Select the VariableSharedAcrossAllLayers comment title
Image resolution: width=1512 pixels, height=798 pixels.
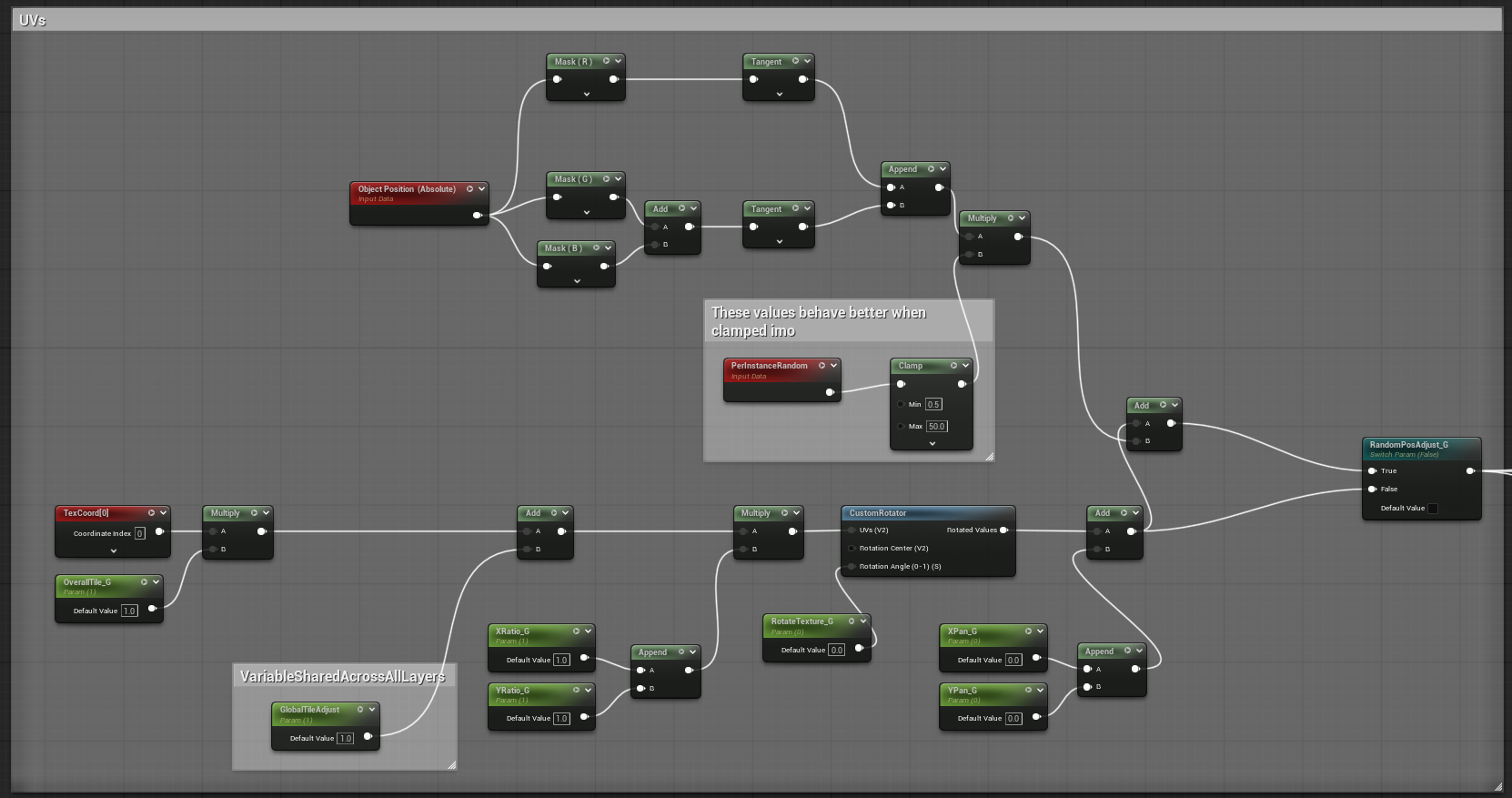(342, 676)
